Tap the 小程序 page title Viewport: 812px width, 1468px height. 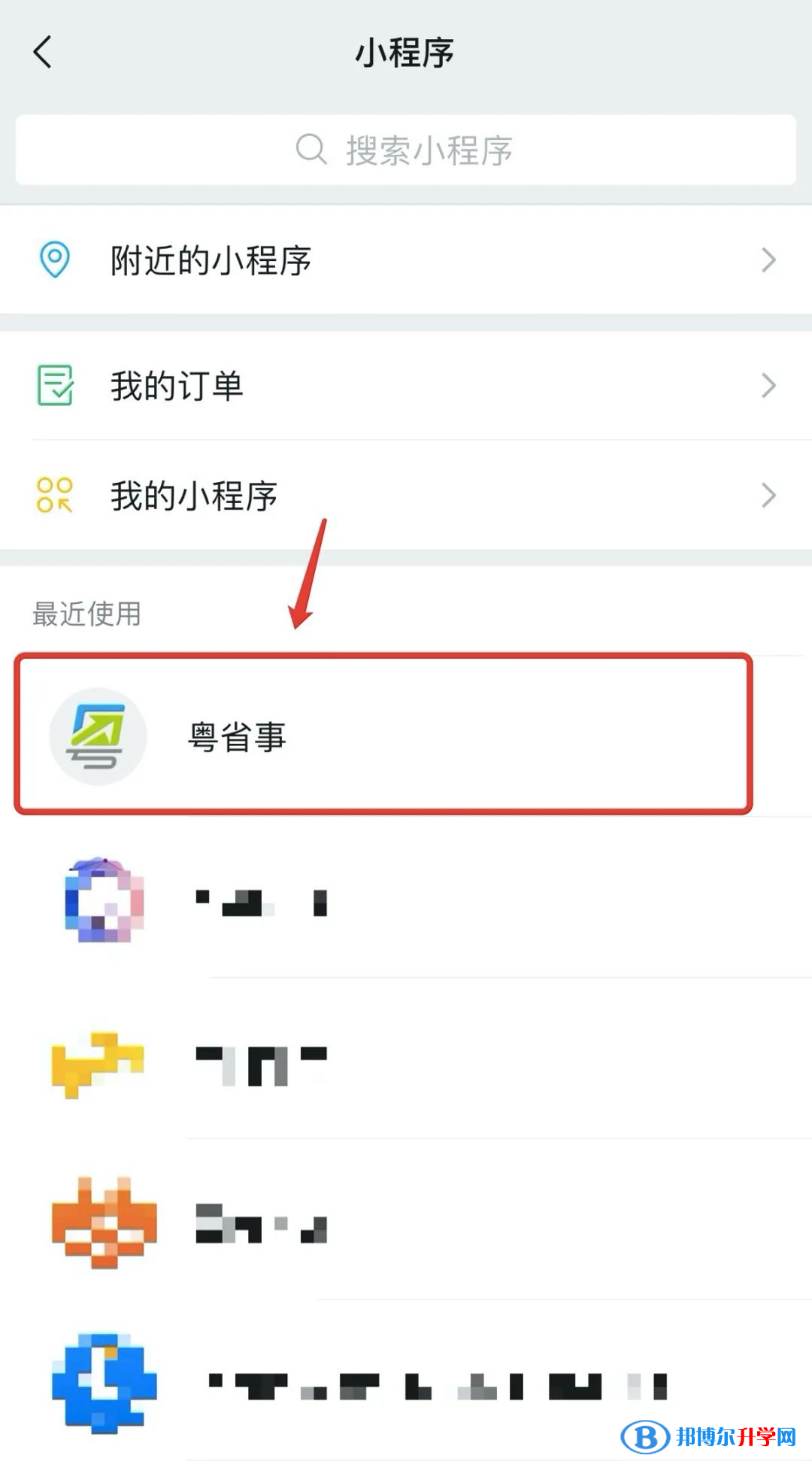click(x=404, y=53)
